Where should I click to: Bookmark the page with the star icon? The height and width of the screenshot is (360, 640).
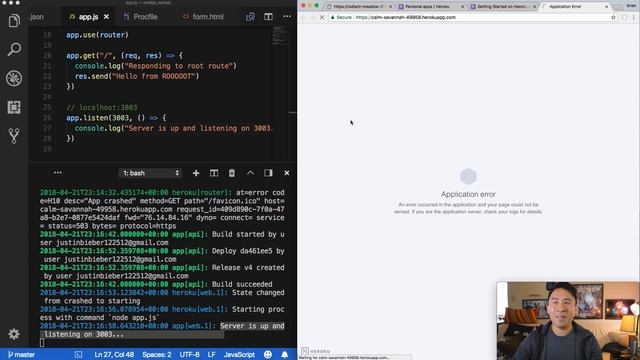(x=613, y=17)
